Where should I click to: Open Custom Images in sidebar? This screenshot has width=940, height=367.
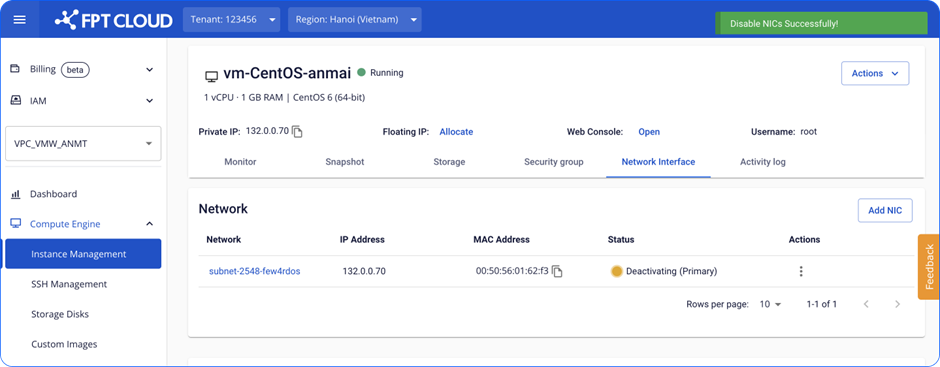point(64,344)
